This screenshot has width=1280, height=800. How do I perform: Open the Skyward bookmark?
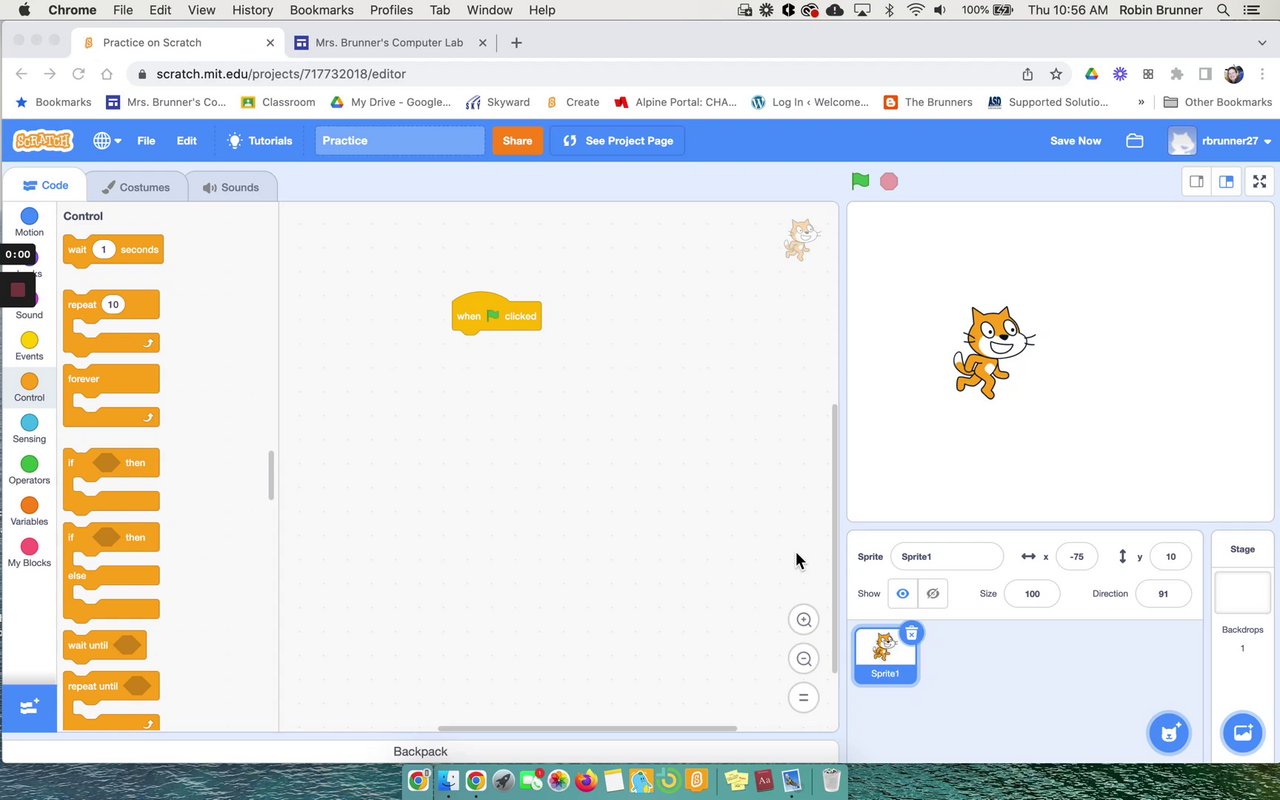click(498, 102)
